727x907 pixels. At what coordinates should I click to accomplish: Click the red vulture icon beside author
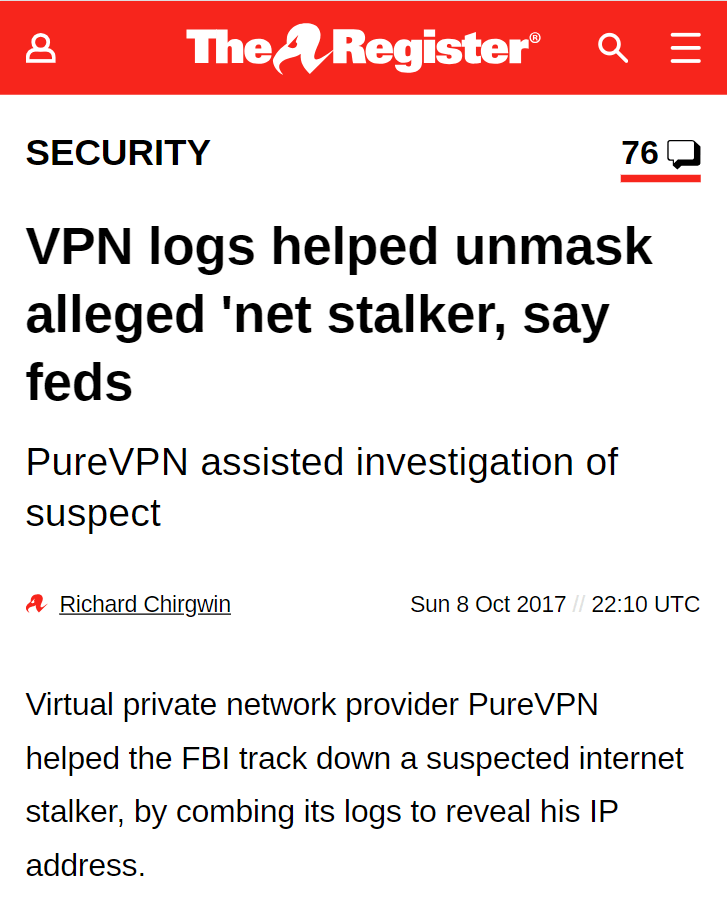point(36,604)
